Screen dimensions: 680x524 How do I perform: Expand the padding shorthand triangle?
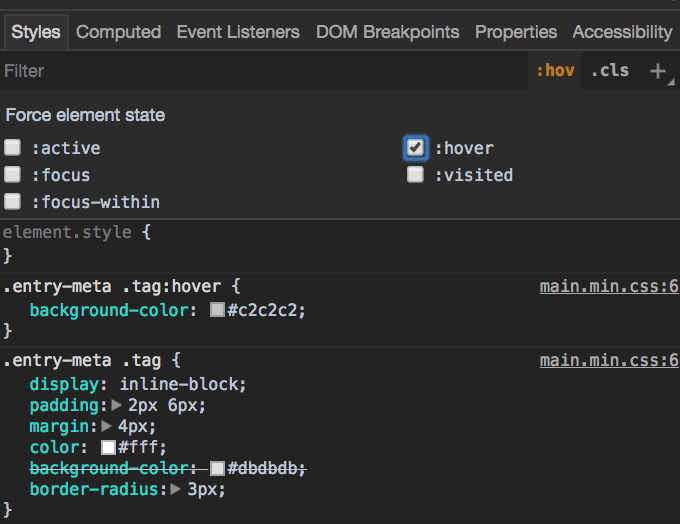[x=117, y=406]
